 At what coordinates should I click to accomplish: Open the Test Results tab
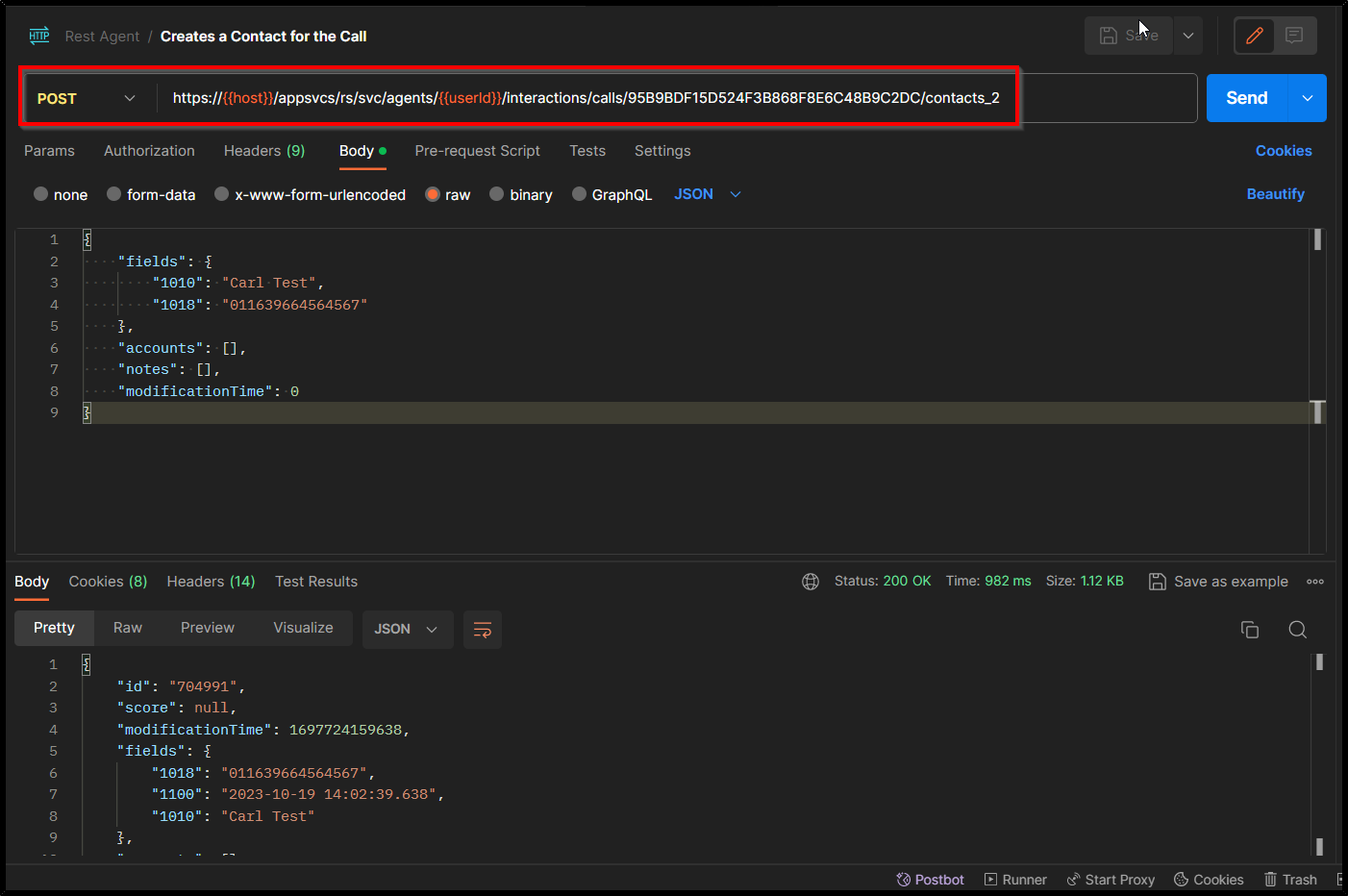pos(316,582)
